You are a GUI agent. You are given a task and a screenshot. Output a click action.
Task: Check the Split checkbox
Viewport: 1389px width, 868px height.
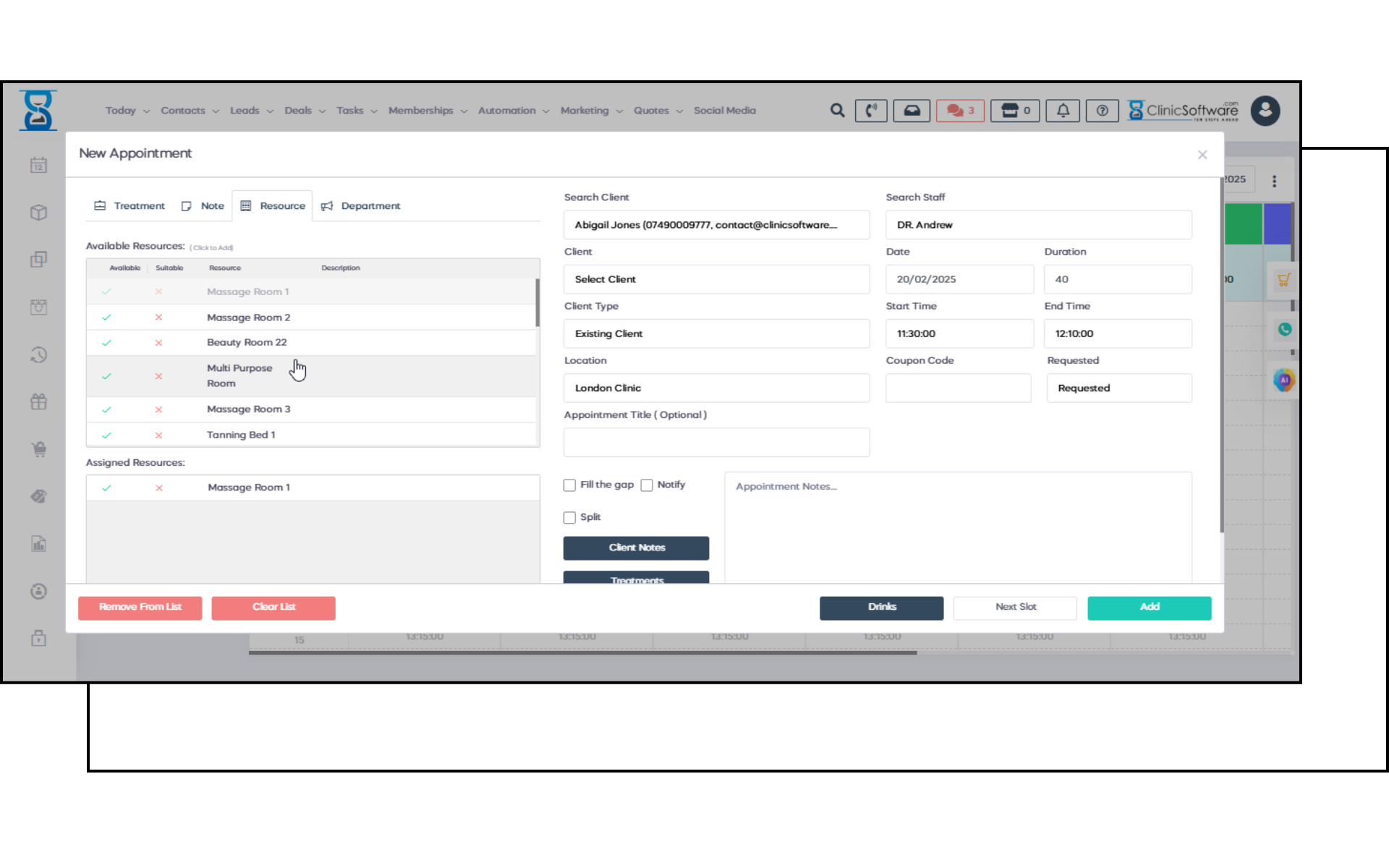pyautogui.click(x=569, y=518)
